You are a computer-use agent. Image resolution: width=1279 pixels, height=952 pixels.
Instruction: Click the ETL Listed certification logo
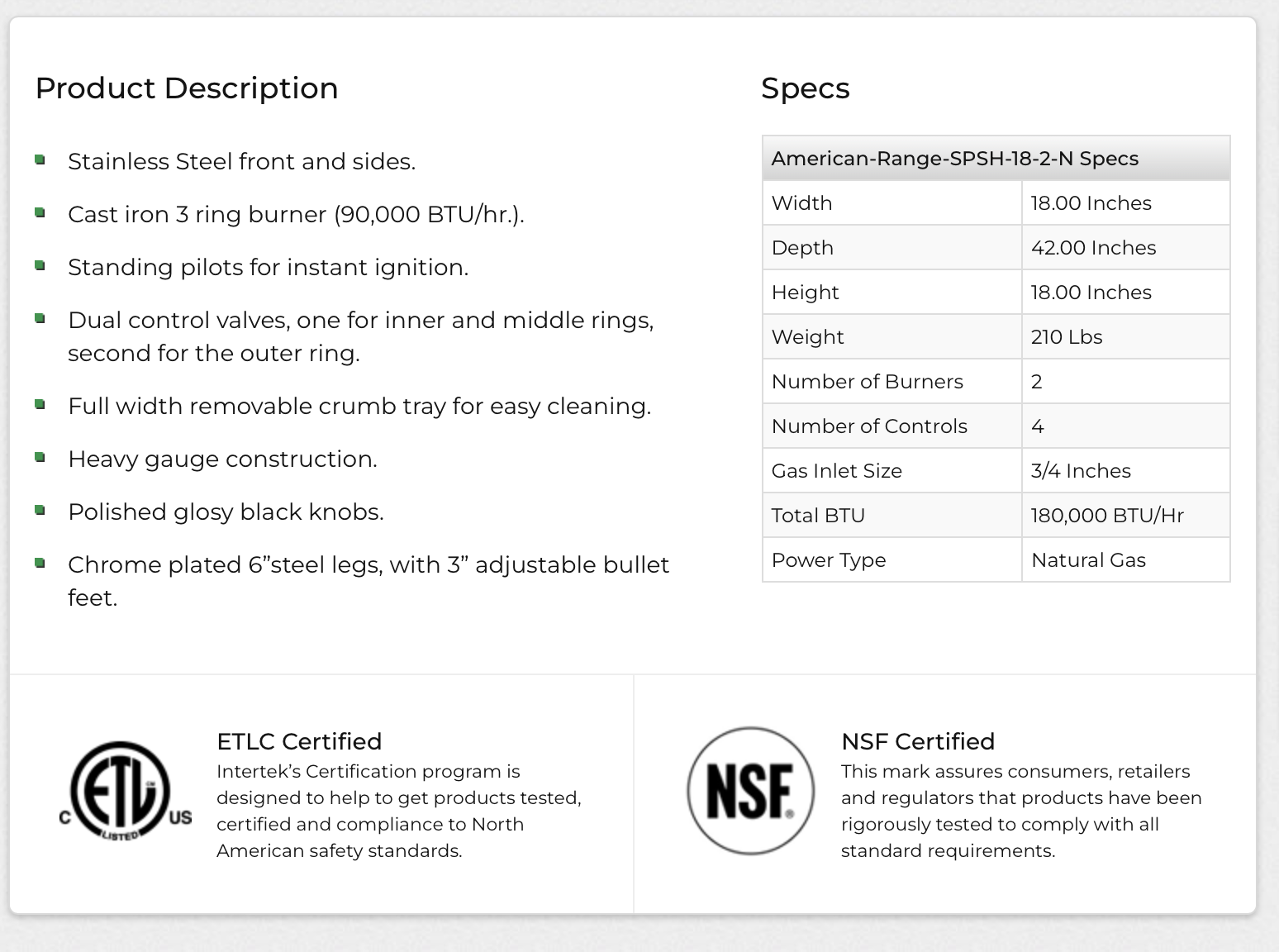(126, 792)
